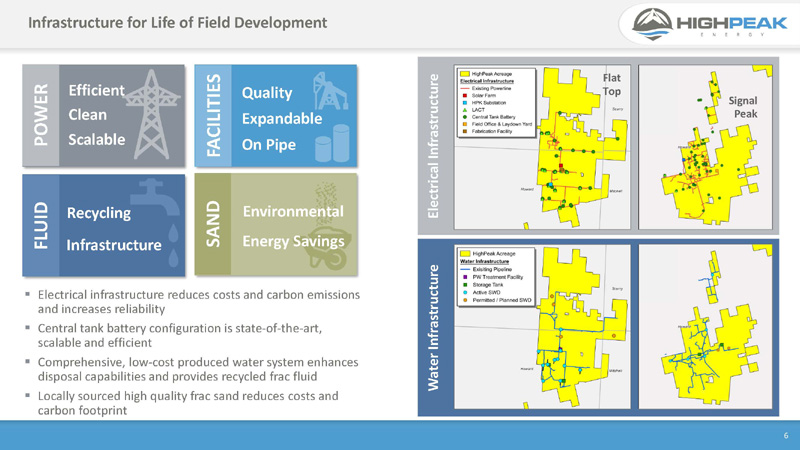
Task: Click the Signal Peak map label
Action: 744,108
